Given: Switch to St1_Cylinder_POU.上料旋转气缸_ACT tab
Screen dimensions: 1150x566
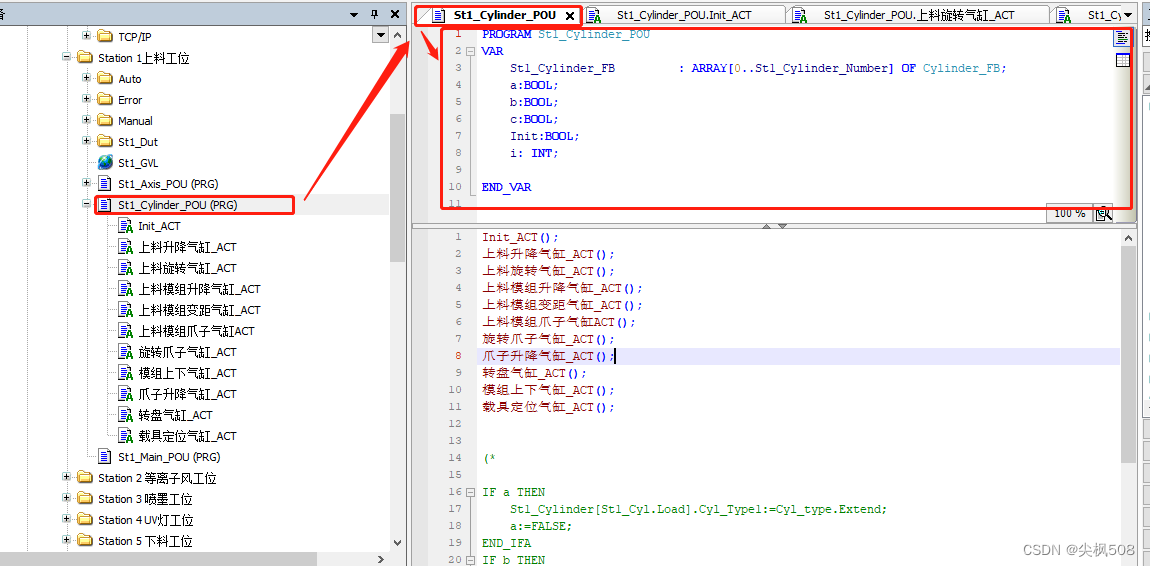Looking at the screenshot, I should point(918,15).
